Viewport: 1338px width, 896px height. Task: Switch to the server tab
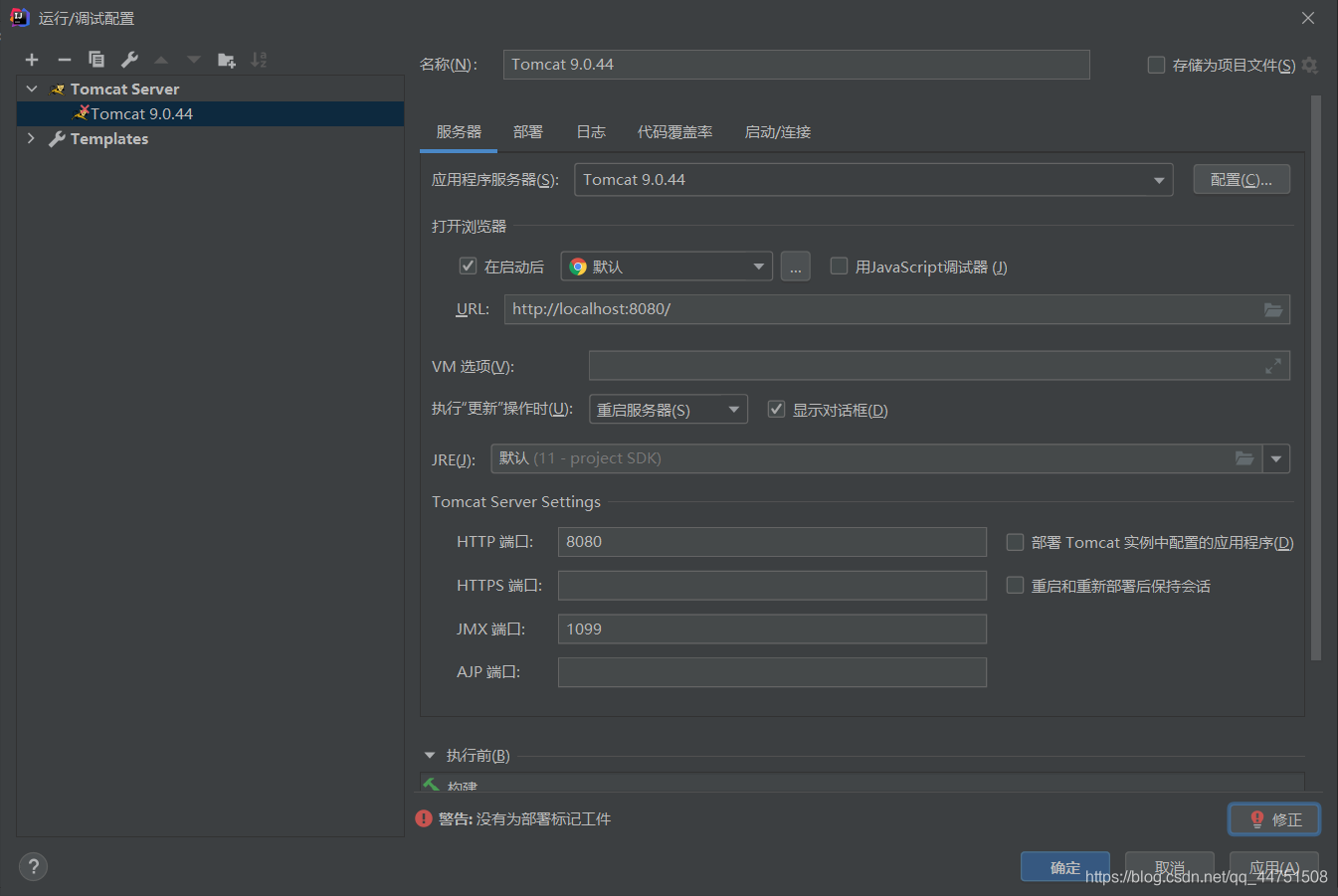pos(459,132)
